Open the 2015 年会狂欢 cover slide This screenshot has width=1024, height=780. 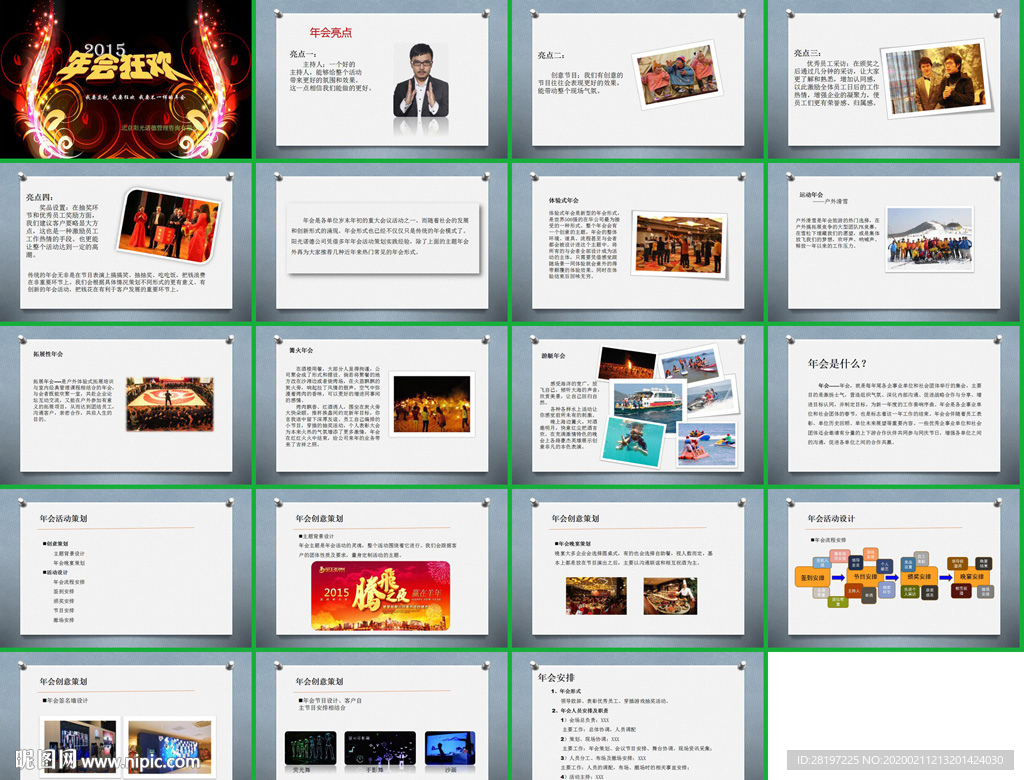point(125,79)
